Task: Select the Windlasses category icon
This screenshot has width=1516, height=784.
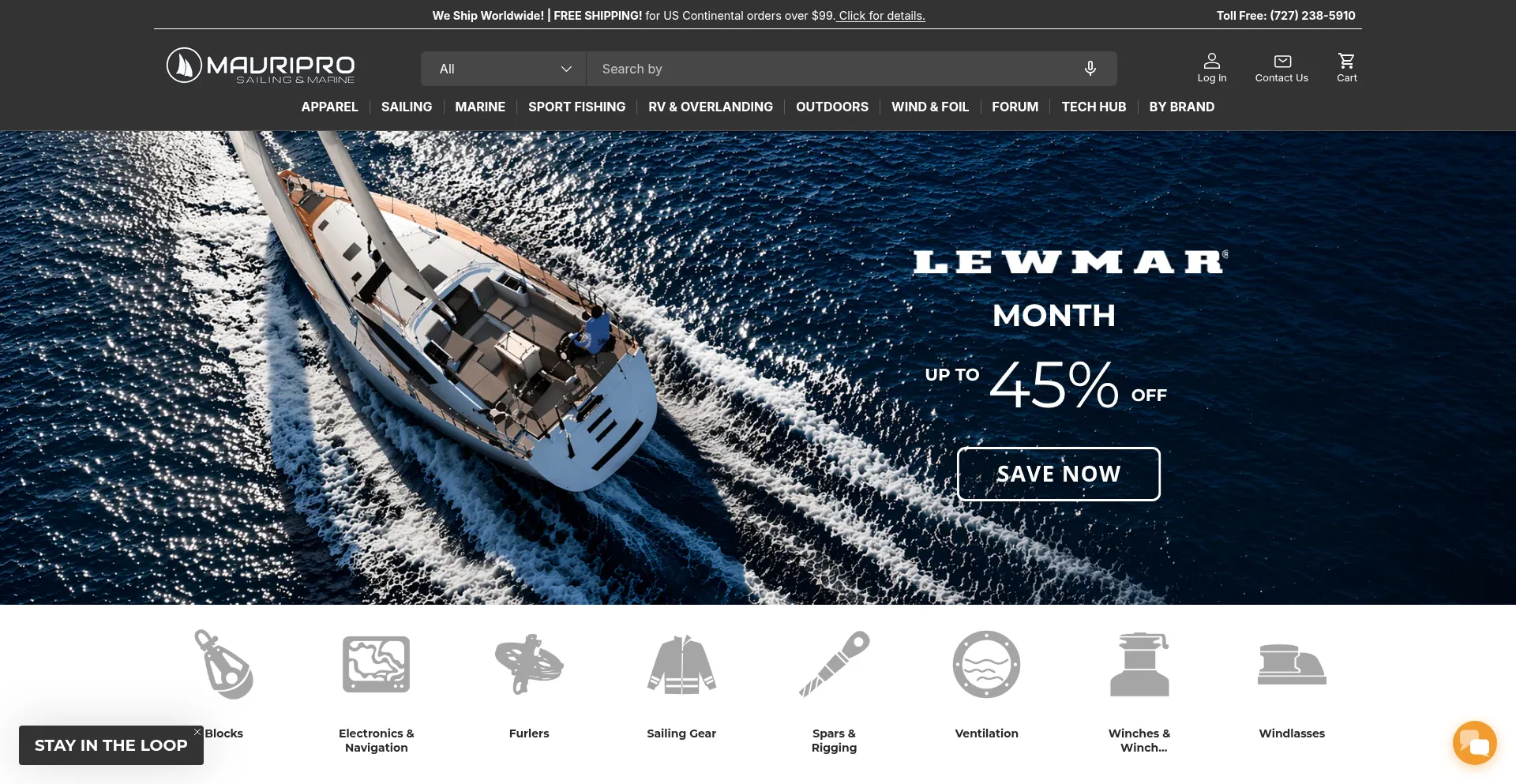Action: [x=1293, y=665]
